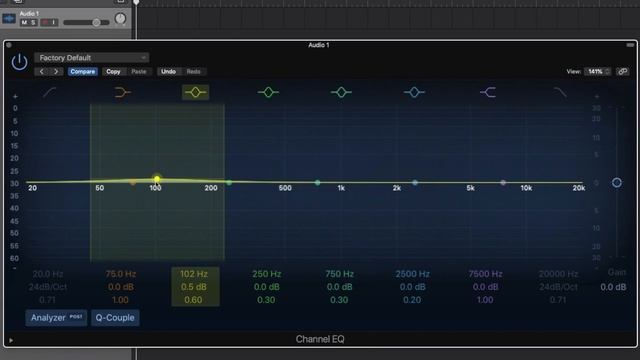Record-enable the Audio 1 track
The image size is (640, 360).
tap(45, 22)
